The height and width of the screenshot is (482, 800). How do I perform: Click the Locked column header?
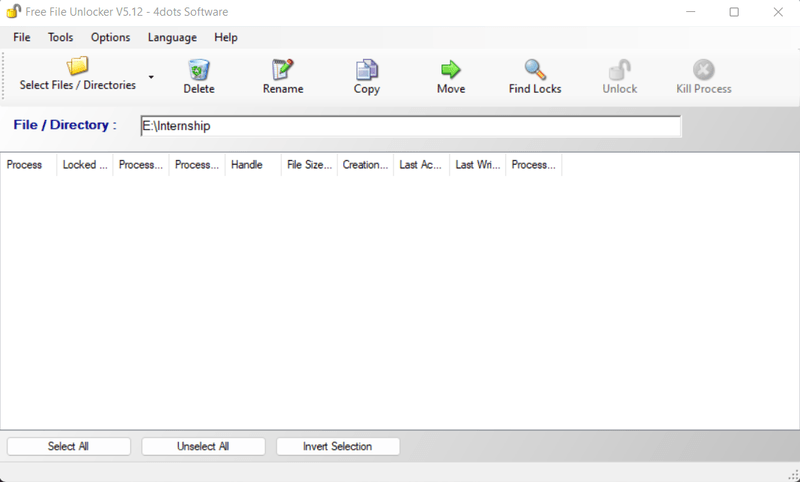tap(85, 165)
